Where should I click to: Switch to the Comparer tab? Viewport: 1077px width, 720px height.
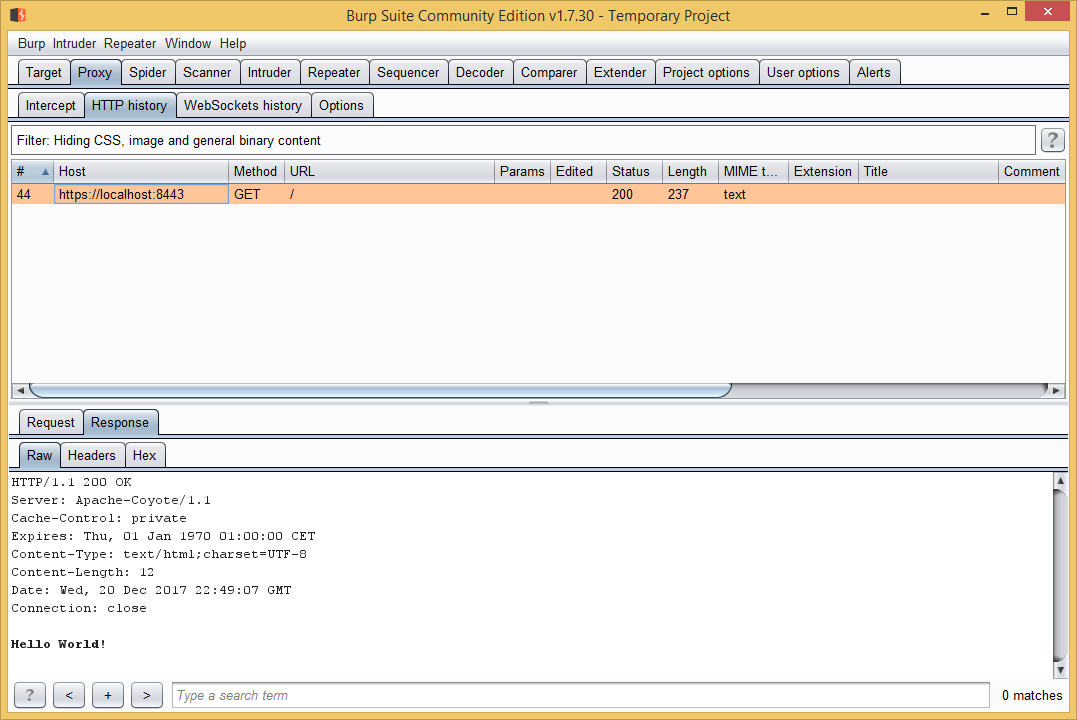549,72
